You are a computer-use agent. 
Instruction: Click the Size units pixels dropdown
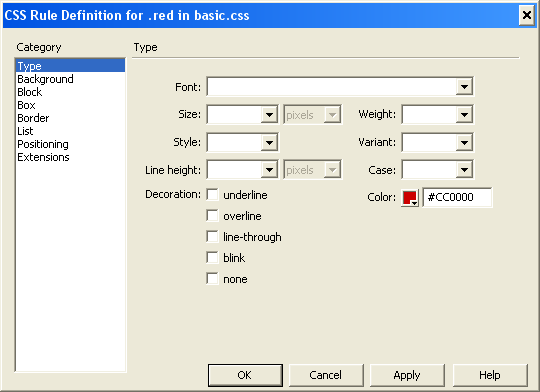click(312, 114)
